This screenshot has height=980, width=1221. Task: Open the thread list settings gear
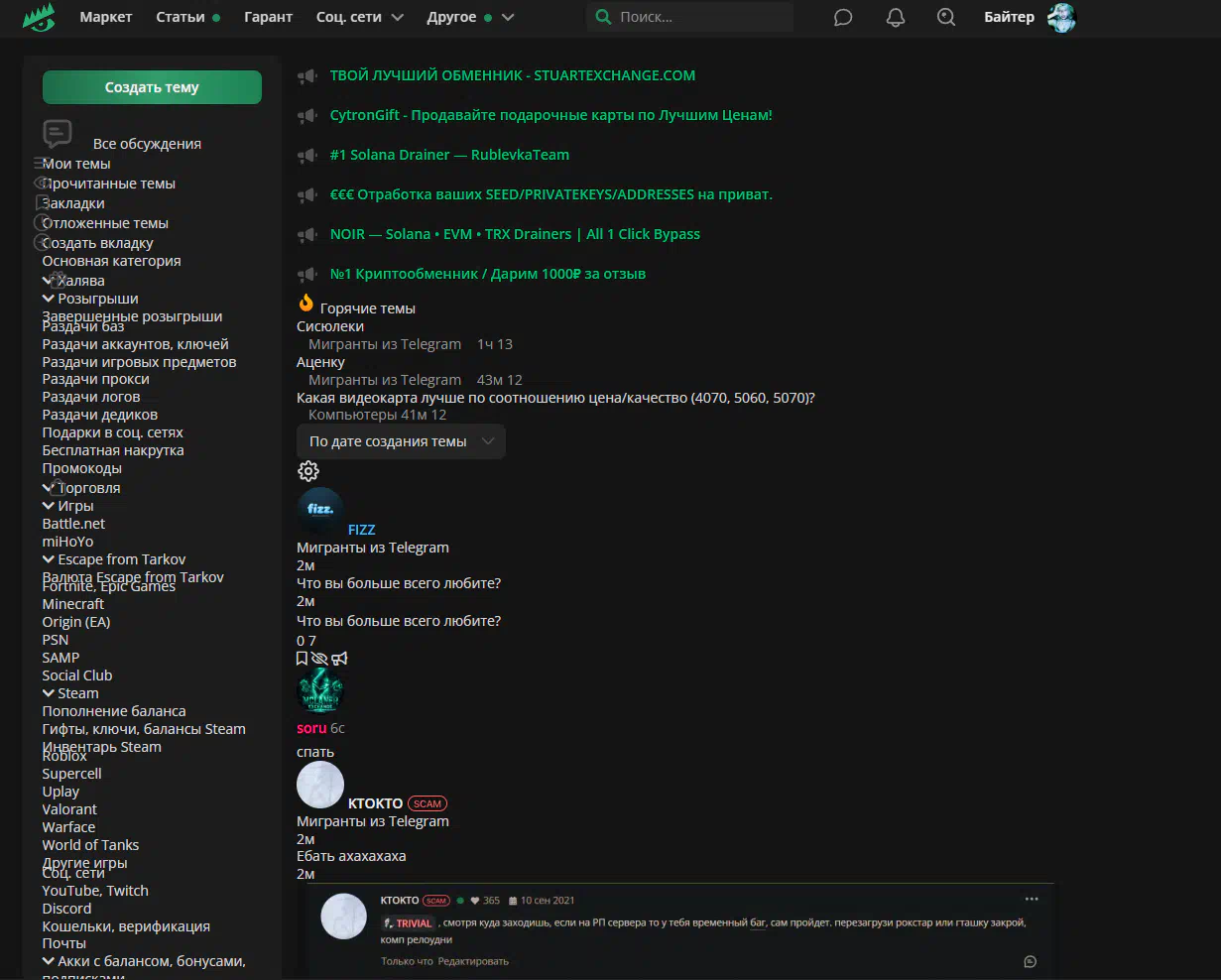click(308, 471)
